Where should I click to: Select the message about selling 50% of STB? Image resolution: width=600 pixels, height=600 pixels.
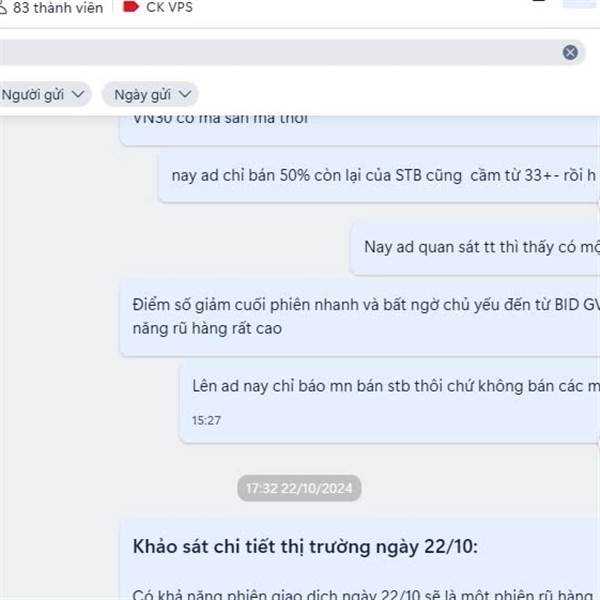pos(379,176)
